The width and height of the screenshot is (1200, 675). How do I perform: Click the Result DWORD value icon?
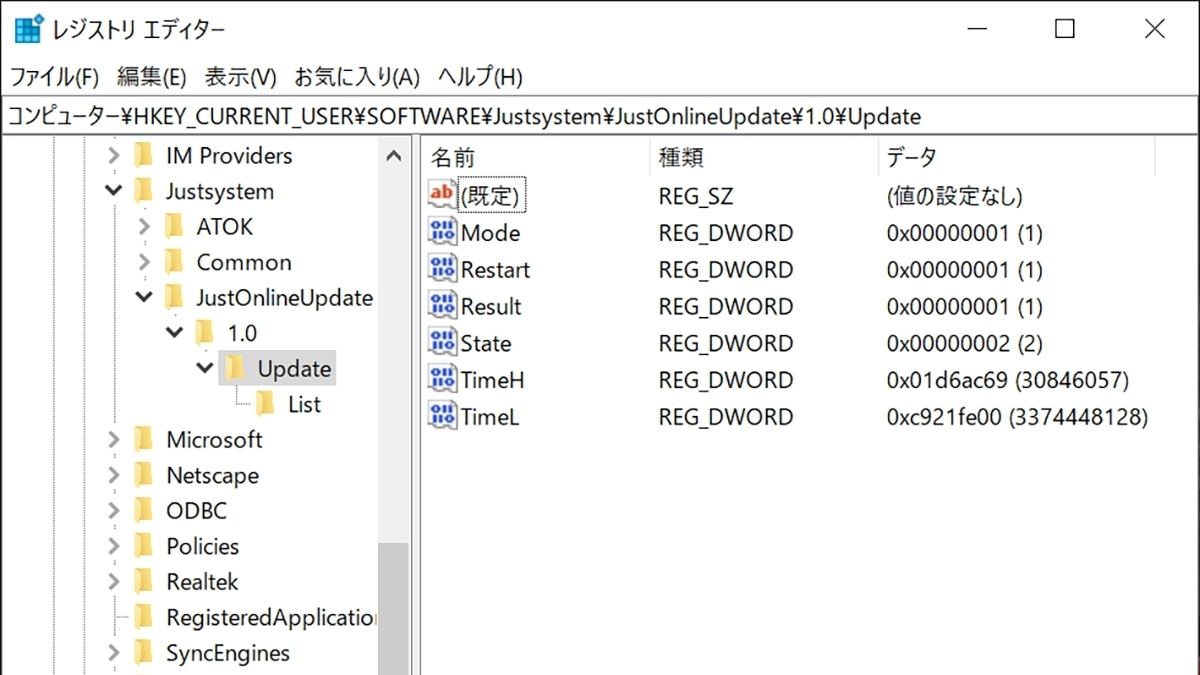[442, 306]
